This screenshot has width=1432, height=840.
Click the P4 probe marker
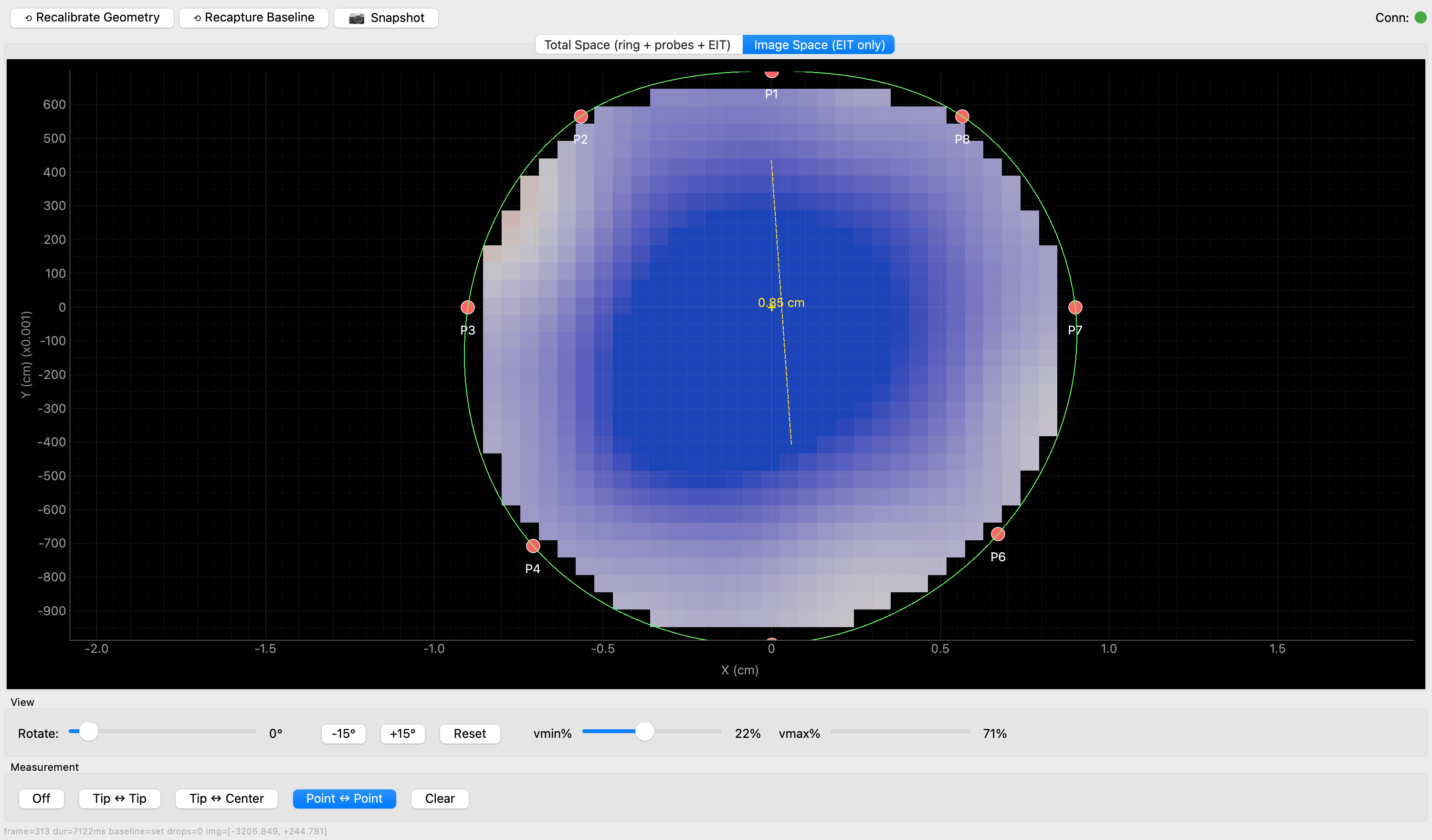point(532,546)
